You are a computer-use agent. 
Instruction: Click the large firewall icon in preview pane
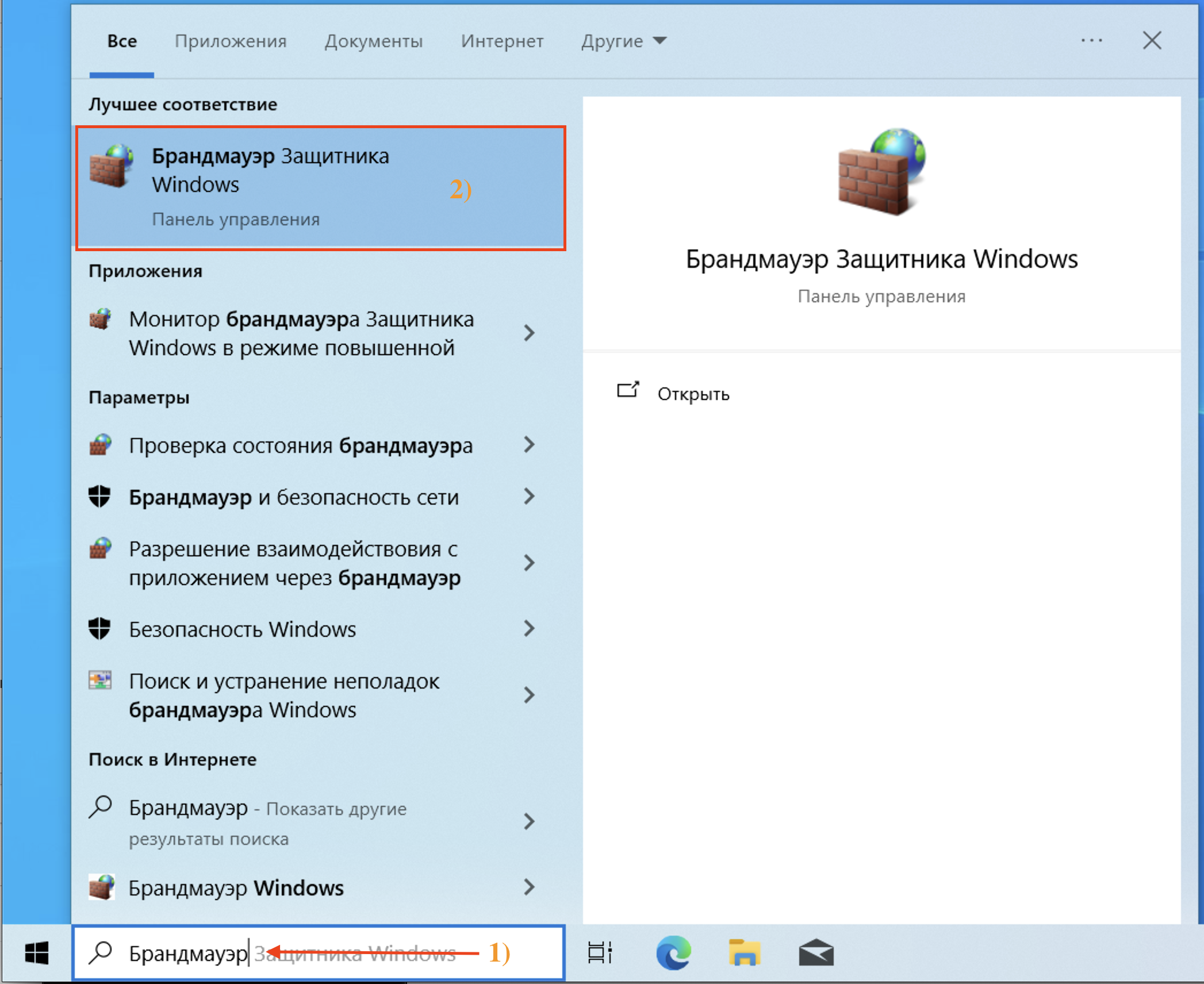[x=881, y=171]
